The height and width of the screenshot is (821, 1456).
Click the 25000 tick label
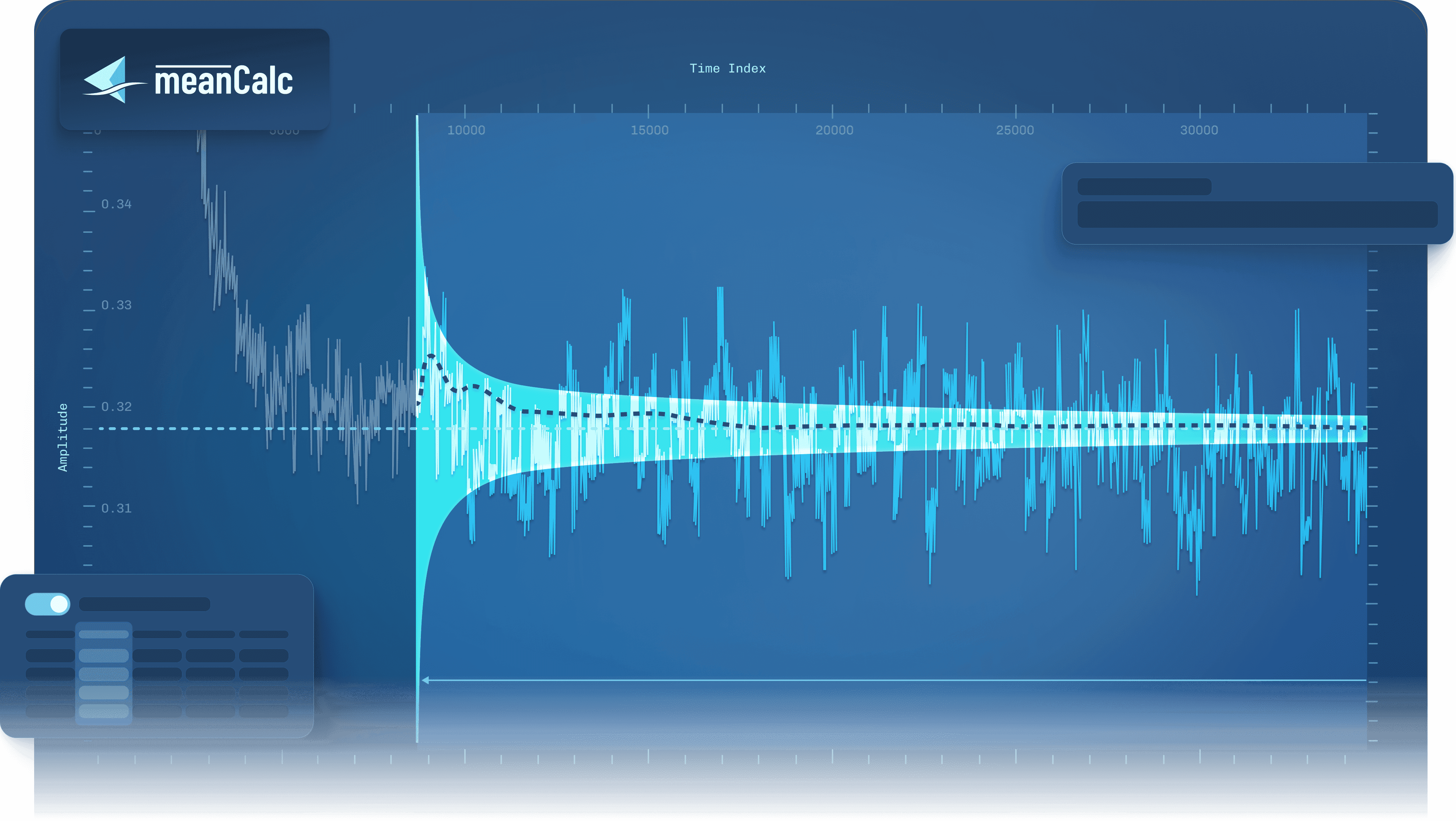[1015, 130]
